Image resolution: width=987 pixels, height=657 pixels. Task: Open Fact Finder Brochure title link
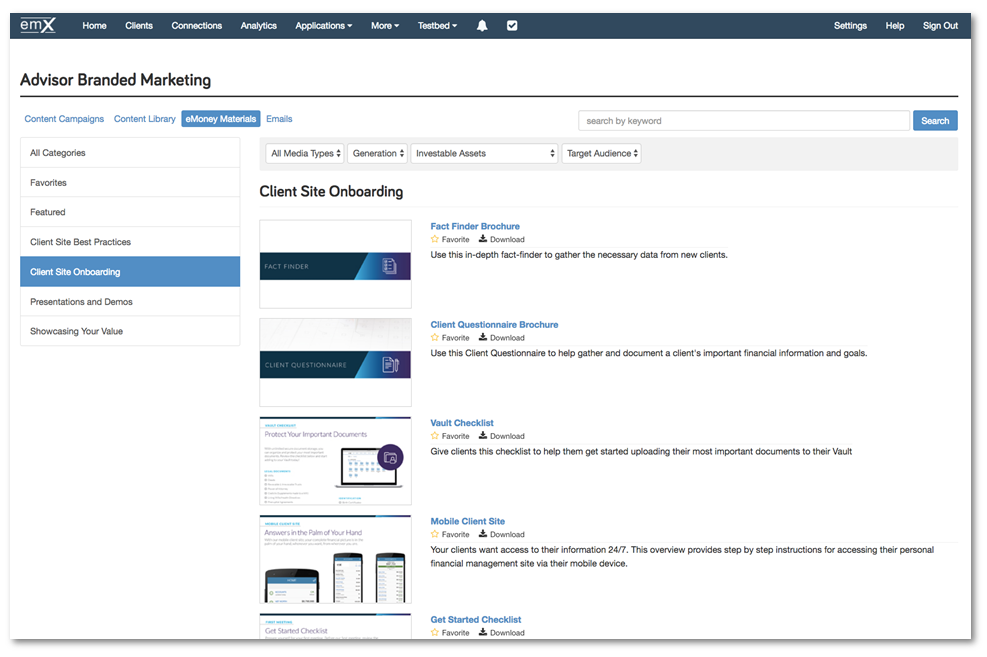(475, 226)
